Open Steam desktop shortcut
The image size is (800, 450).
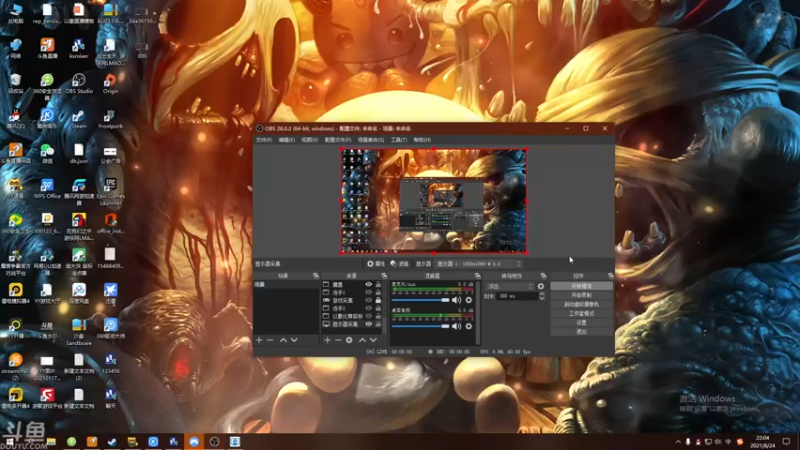click(78, 117)
